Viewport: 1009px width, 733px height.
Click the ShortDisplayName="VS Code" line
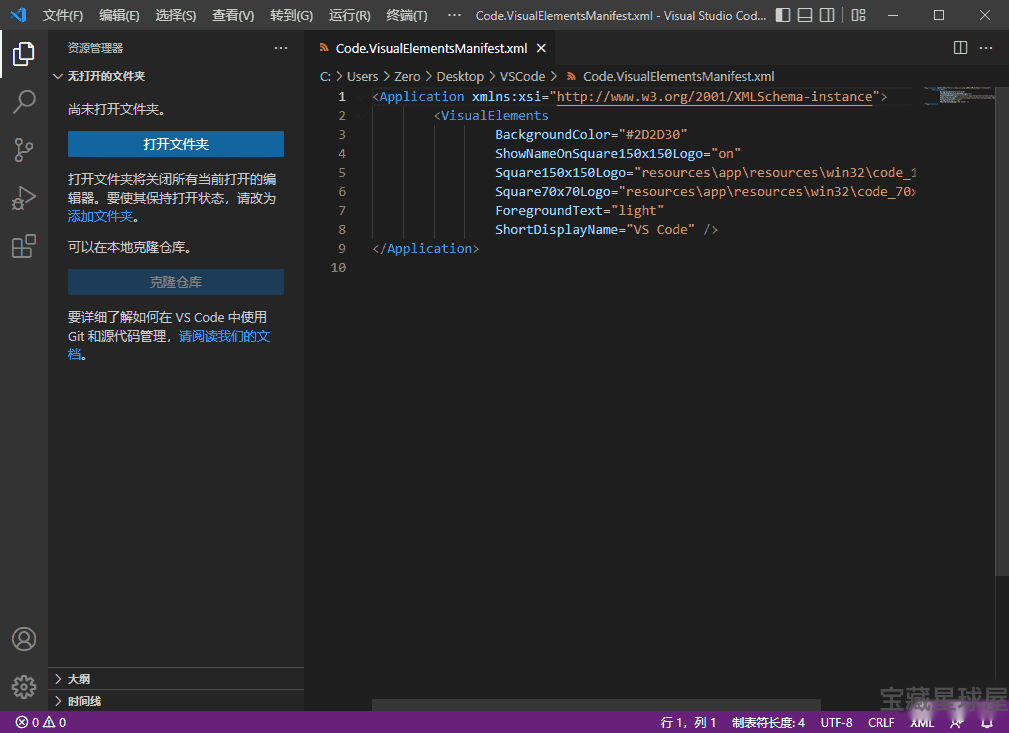606,230
